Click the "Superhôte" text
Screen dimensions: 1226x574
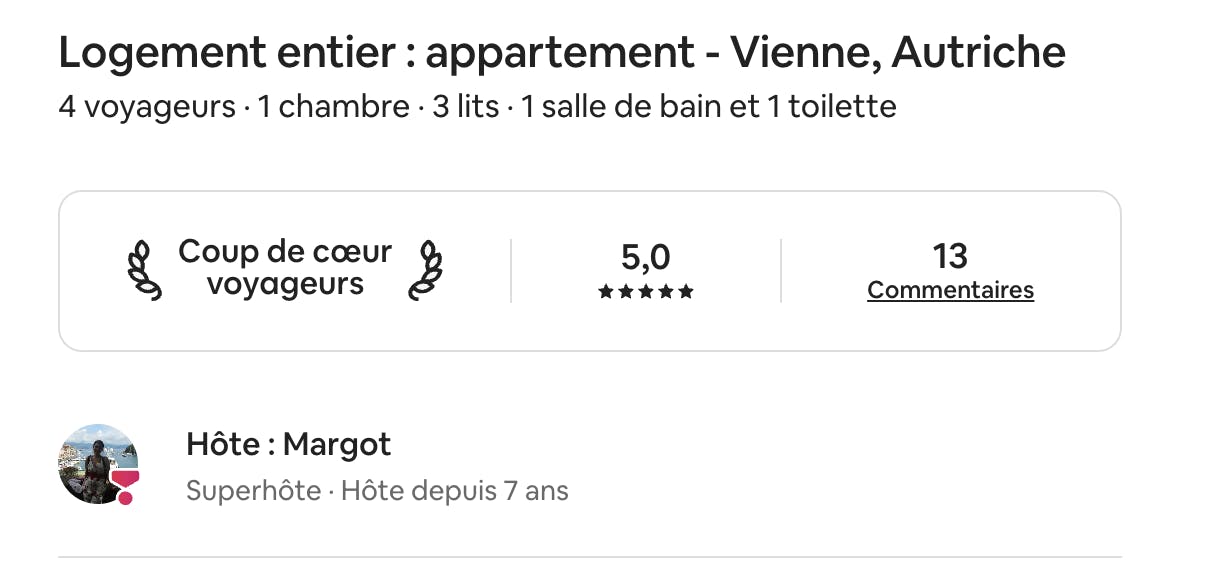tap(253, 491)
